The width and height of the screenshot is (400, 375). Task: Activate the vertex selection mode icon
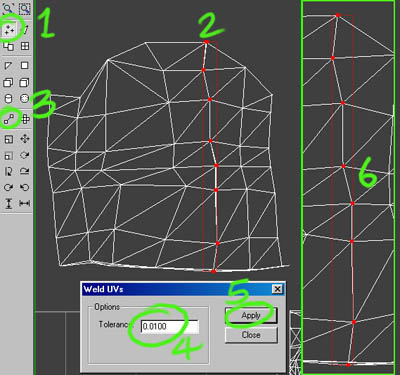coord(9,29)
